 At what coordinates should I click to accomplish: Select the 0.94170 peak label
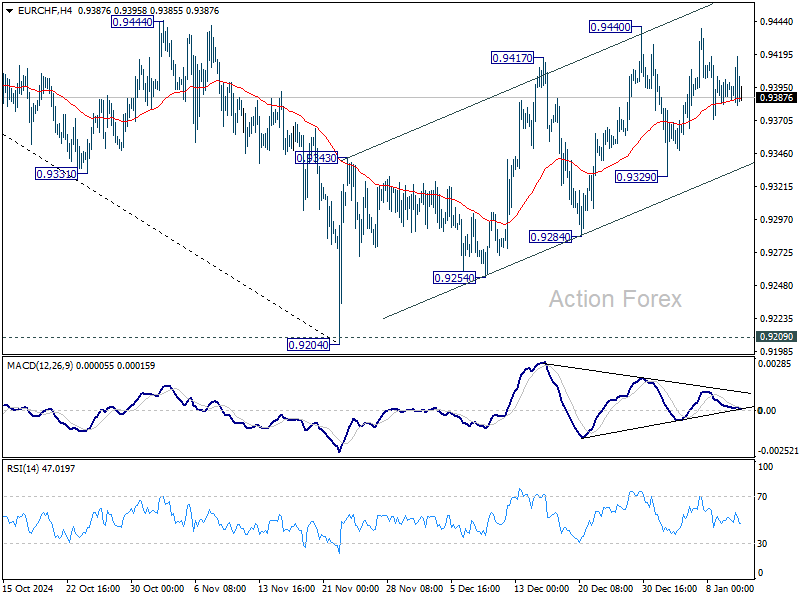coord(512,59)
